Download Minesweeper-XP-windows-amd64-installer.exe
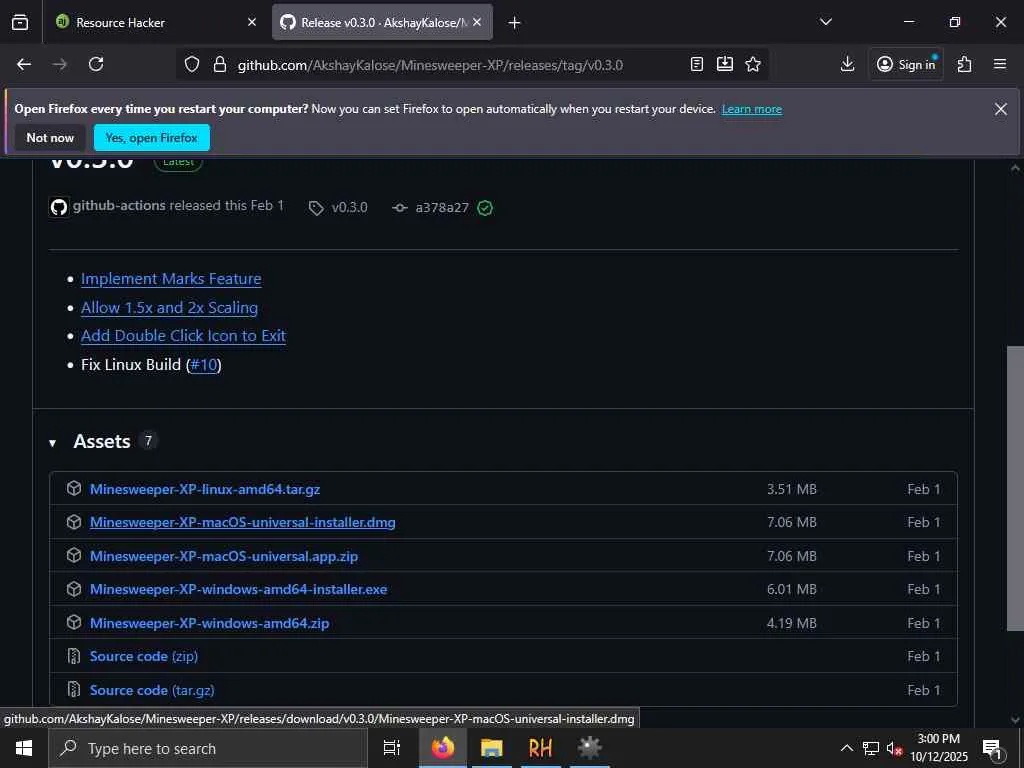This screenshot has height=768, width=1024. click(x=238, y=590)
